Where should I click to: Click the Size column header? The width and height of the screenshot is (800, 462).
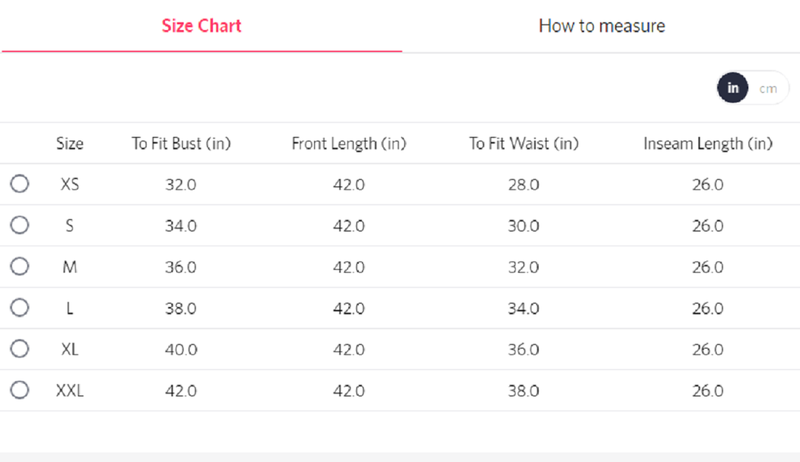pyautogui.click(x=70, y=144)
